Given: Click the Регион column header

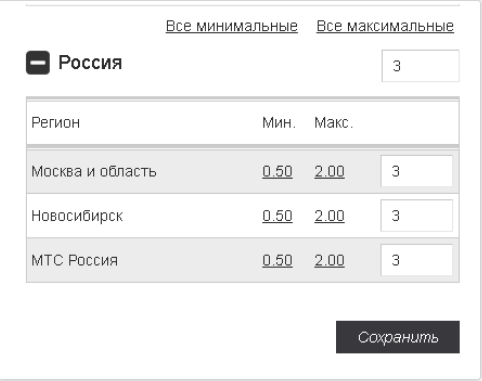Looking at the screenshot, I should pos(56,123).
